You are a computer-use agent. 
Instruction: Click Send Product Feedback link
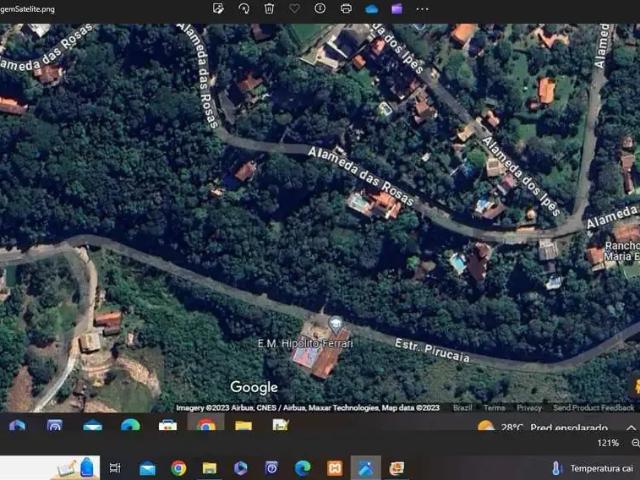coord(593,408)
